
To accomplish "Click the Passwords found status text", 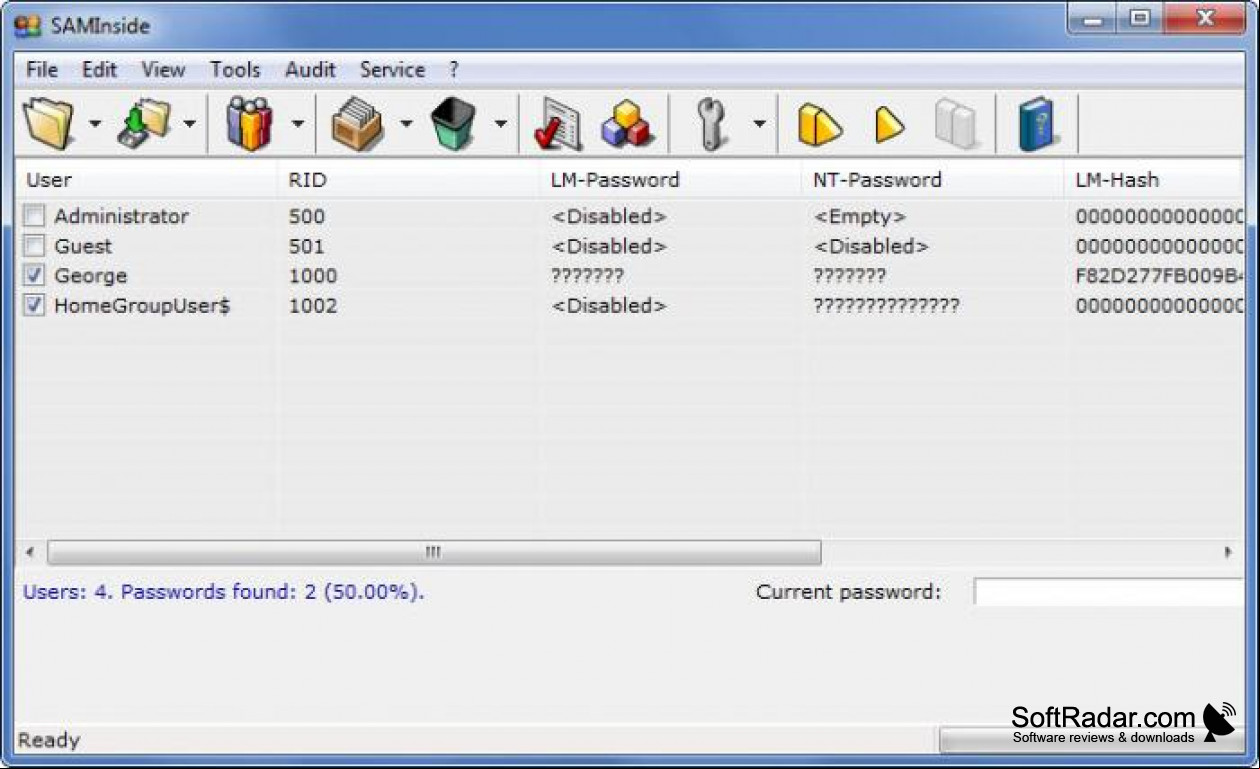I will pos(223,592).
